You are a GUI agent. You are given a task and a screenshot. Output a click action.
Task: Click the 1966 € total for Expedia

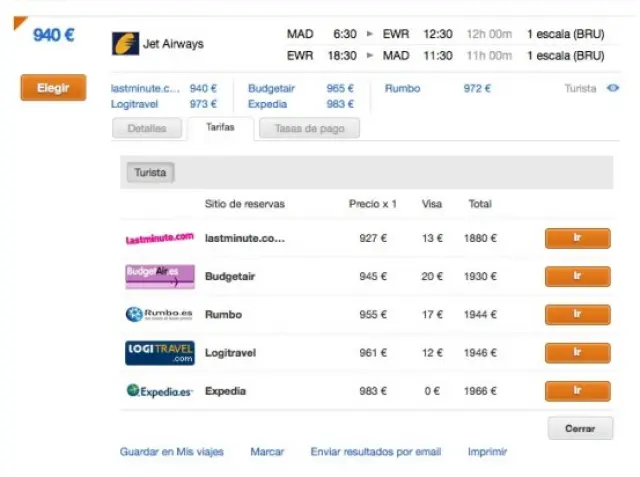coord(480,391)
